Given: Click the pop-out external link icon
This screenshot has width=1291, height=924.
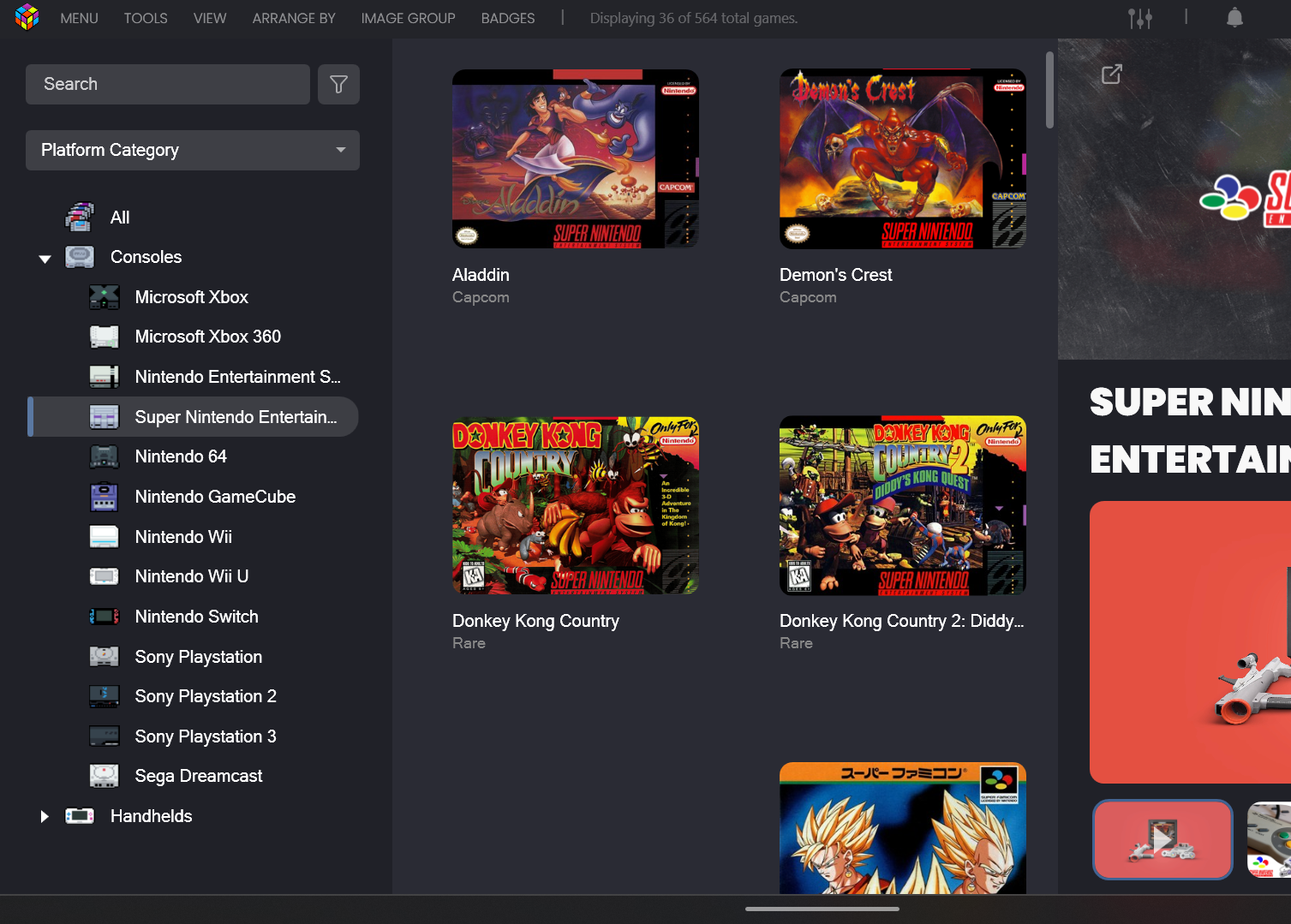Looking at the screenshot, I should pos(1111,75).
